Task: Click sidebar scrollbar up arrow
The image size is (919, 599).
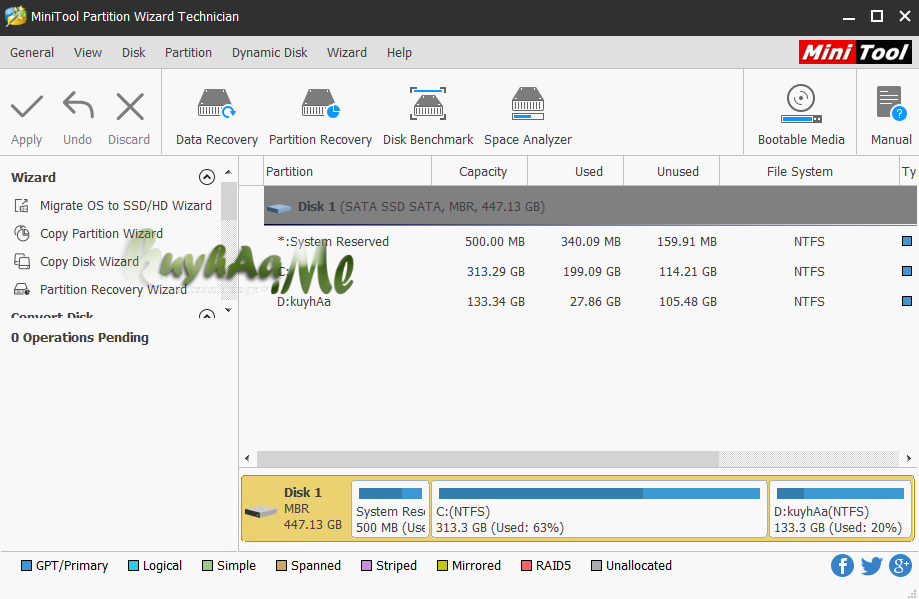Action: pyautogui.click(x=229, y=172)
